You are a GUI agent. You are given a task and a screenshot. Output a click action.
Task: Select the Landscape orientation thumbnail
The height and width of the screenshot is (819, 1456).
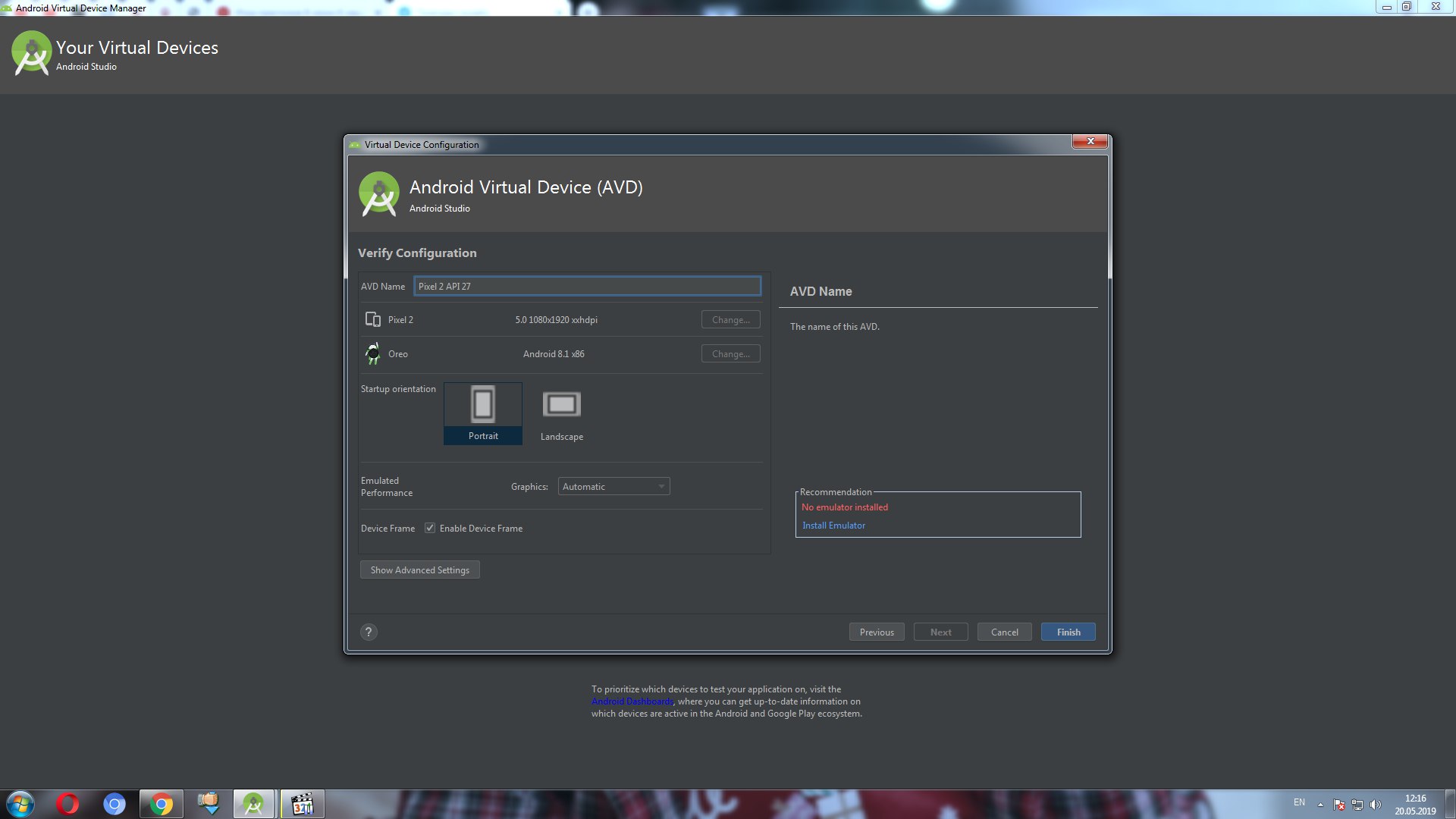tap(562, 413)
